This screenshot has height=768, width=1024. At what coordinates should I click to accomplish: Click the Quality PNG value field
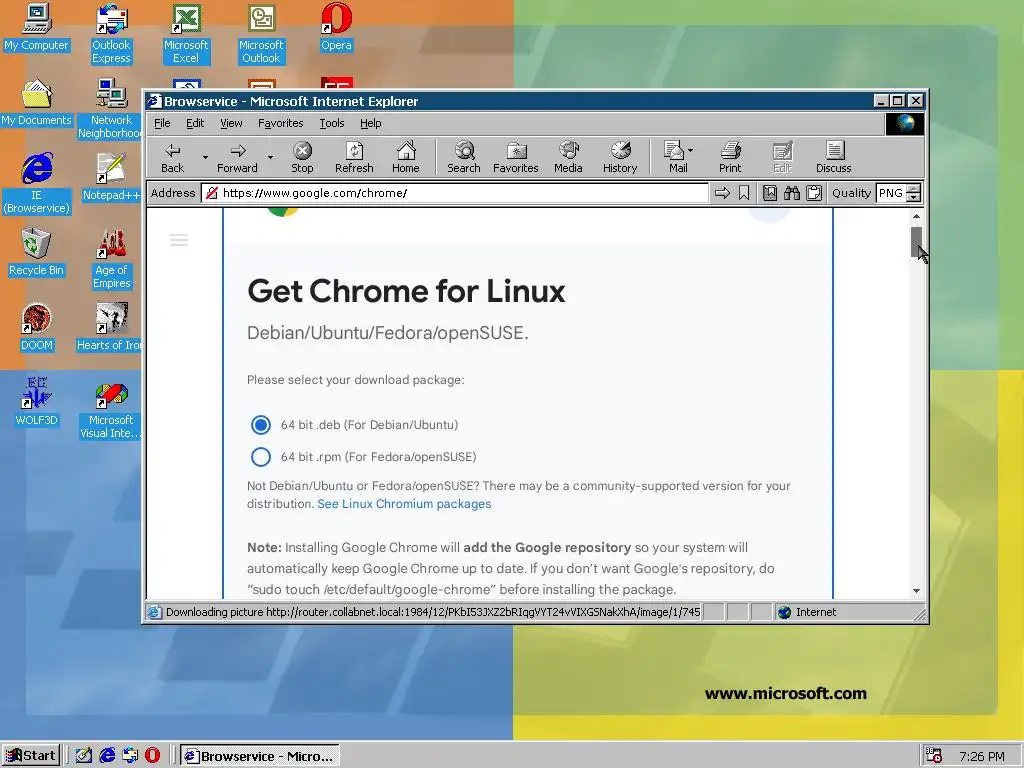891,193
